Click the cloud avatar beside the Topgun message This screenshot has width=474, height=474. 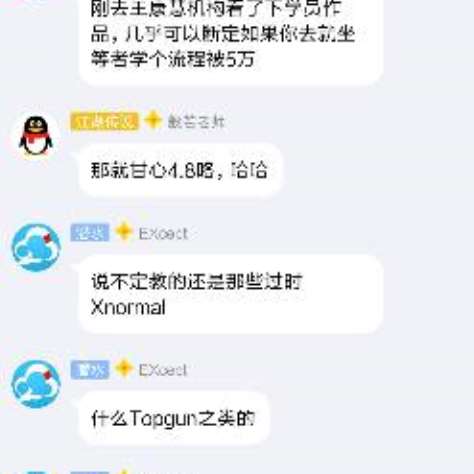[x=36, y=384]
